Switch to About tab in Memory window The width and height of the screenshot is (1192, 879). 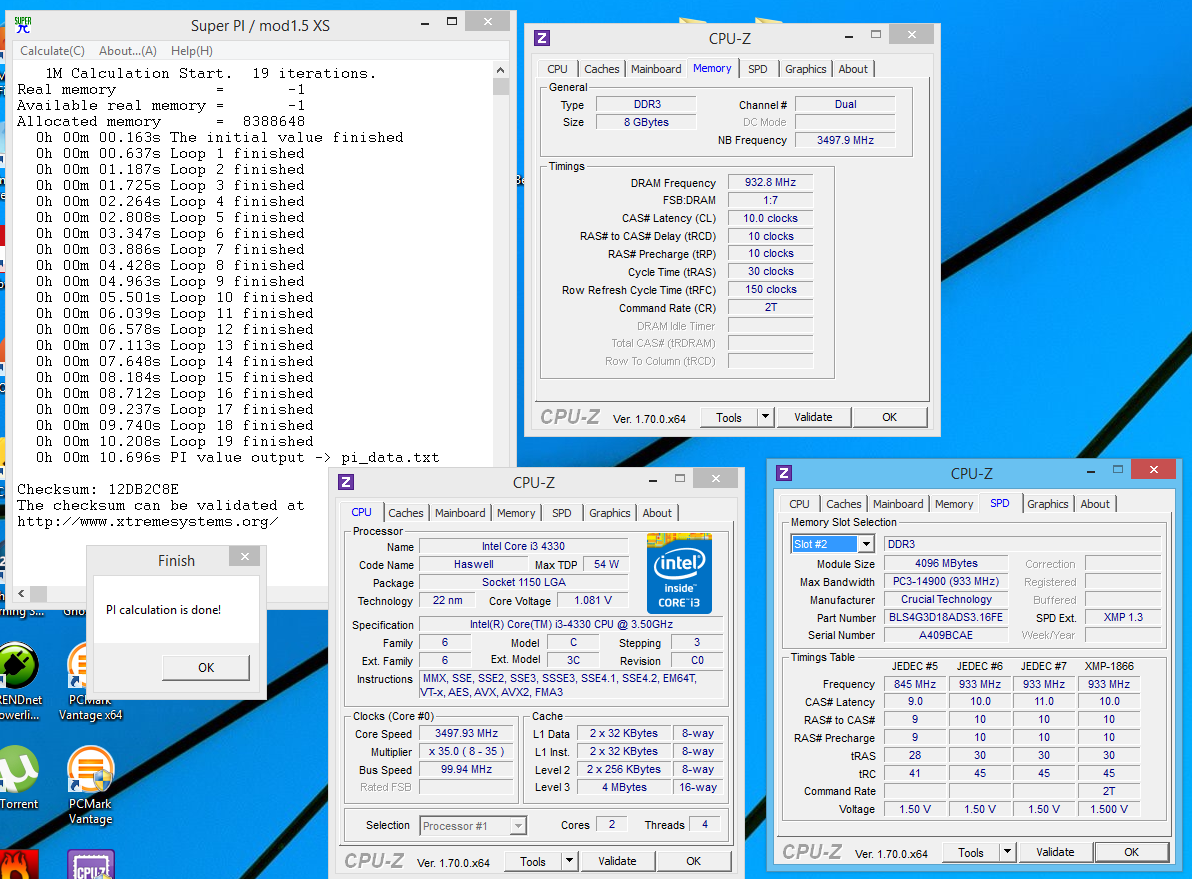[853, 68]
